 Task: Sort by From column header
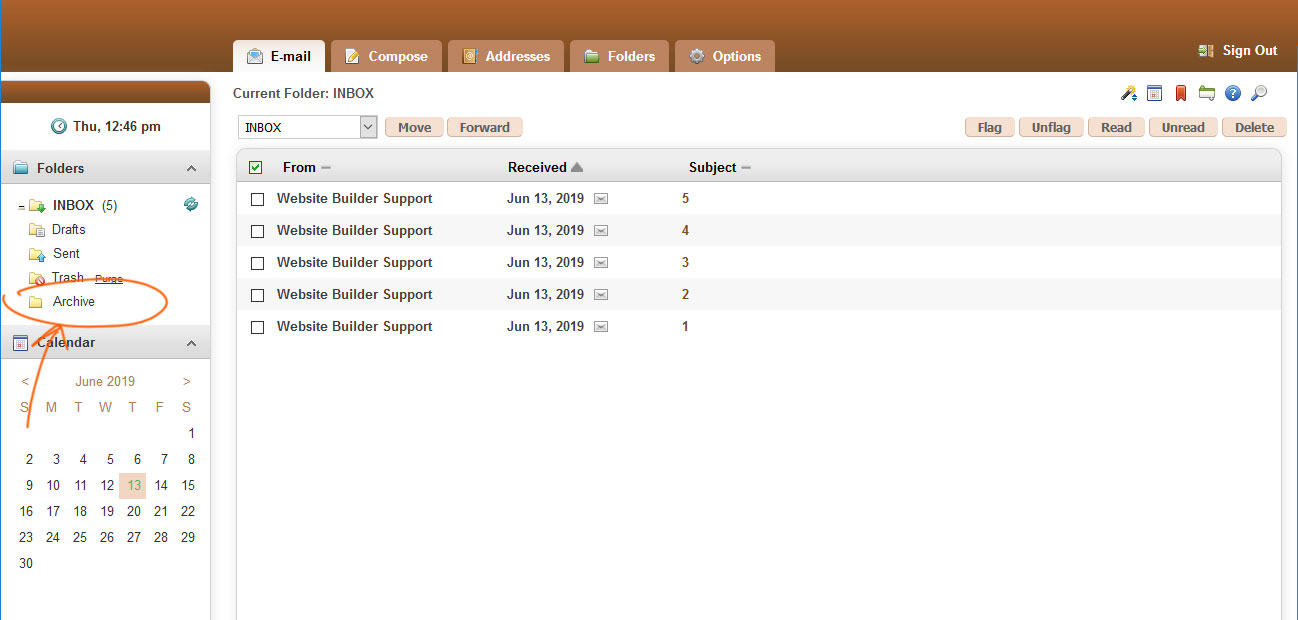click(x=299, y=168)
